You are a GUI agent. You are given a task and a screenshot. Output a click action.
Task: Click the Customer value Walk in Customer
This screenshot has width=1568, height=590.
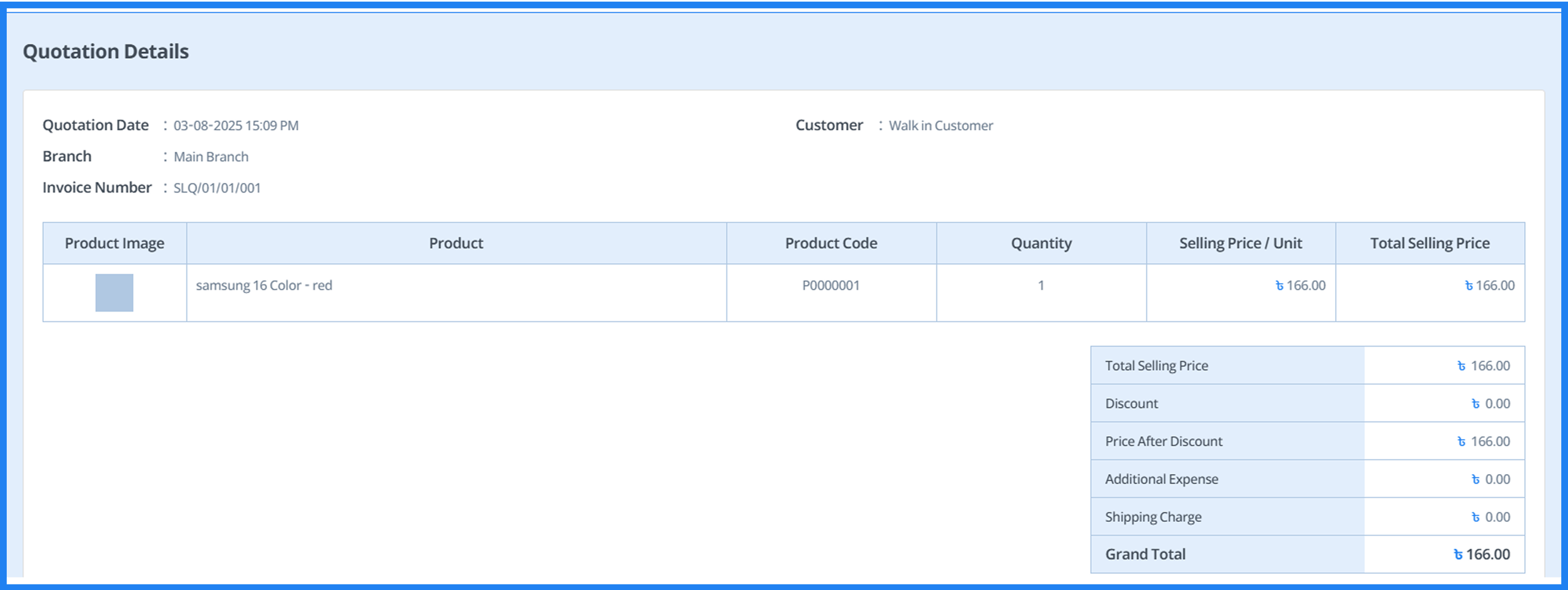(940, 125)
